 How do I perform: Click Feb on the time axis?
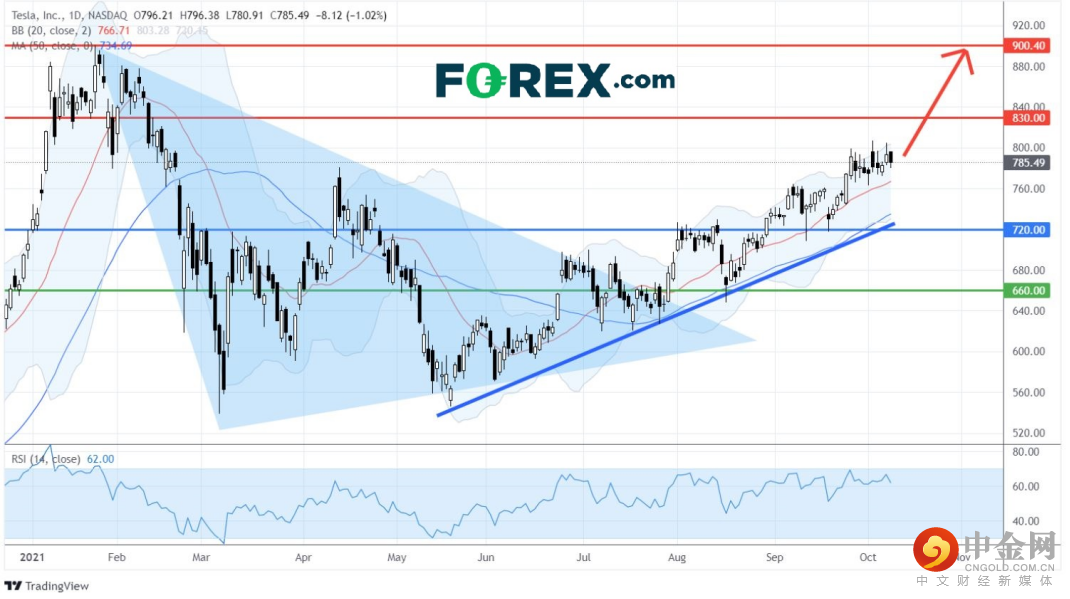(x=117, y=557)
